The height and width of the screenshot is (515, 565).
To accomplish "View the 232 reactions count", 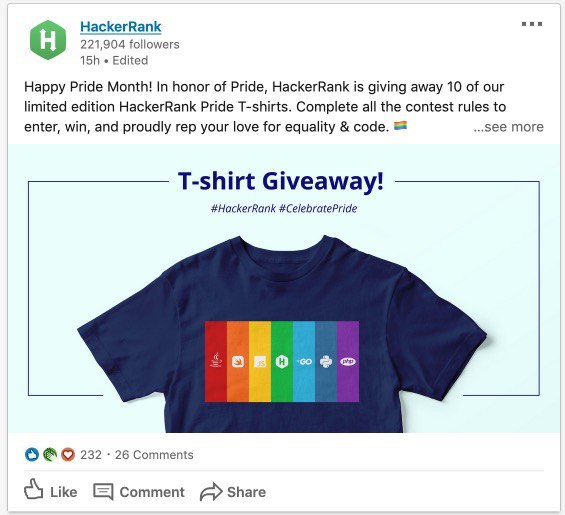I will pos(91,455).
